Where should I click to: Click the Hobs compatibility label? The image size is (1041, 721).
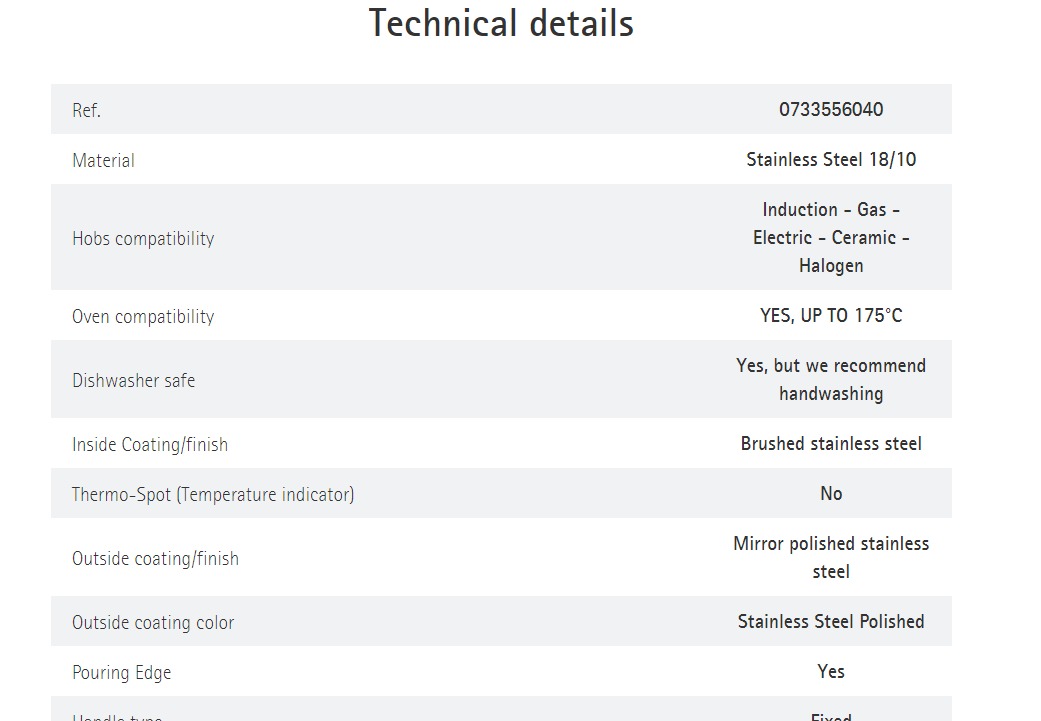(x=143, y=239)
